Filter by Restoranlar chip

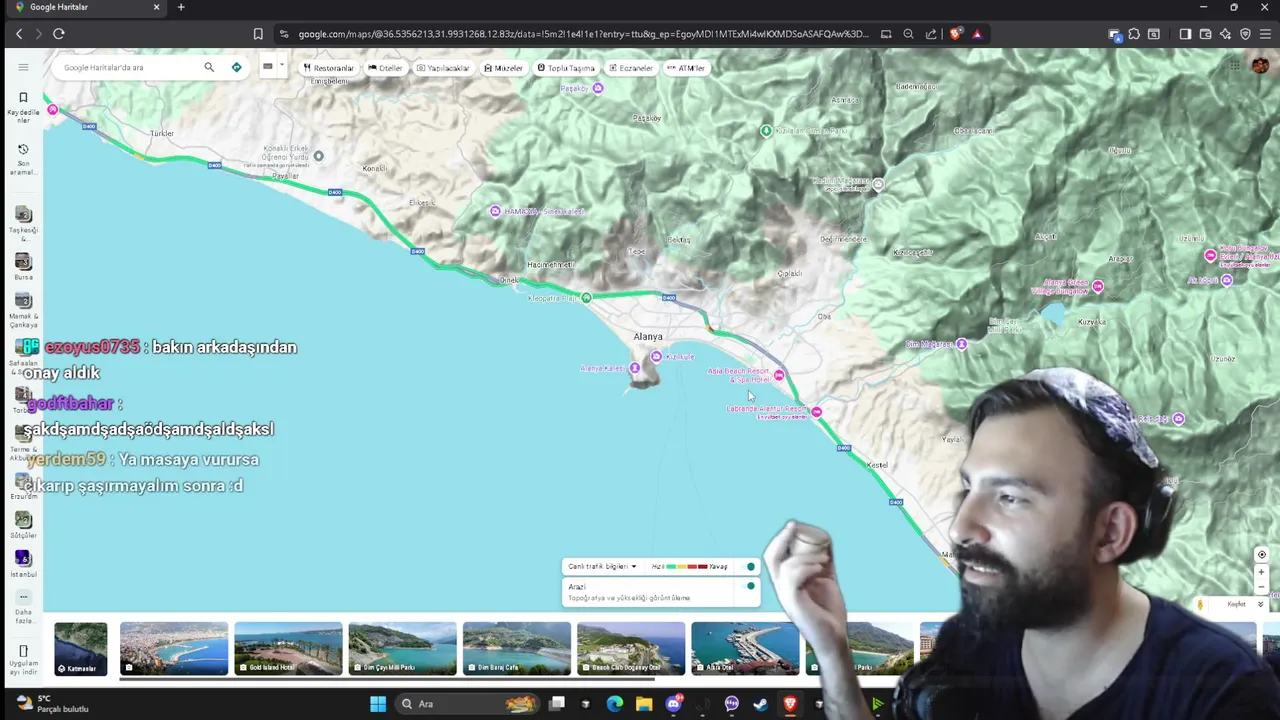tap(329, 68)
